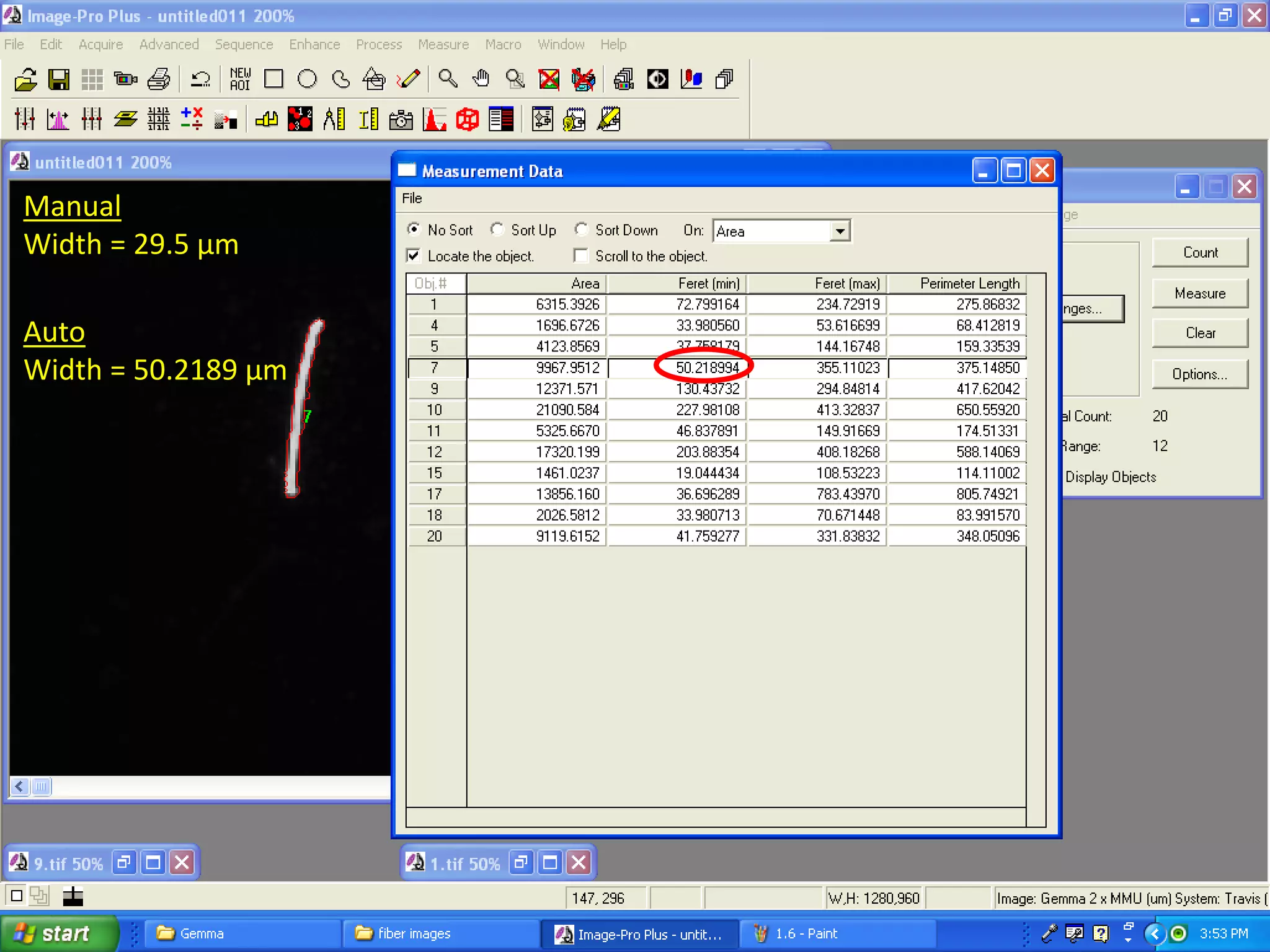The height and width of the screenshot is (952, 1270).
Task: Click the Open file toolbar icon
Action: [25, 79]
